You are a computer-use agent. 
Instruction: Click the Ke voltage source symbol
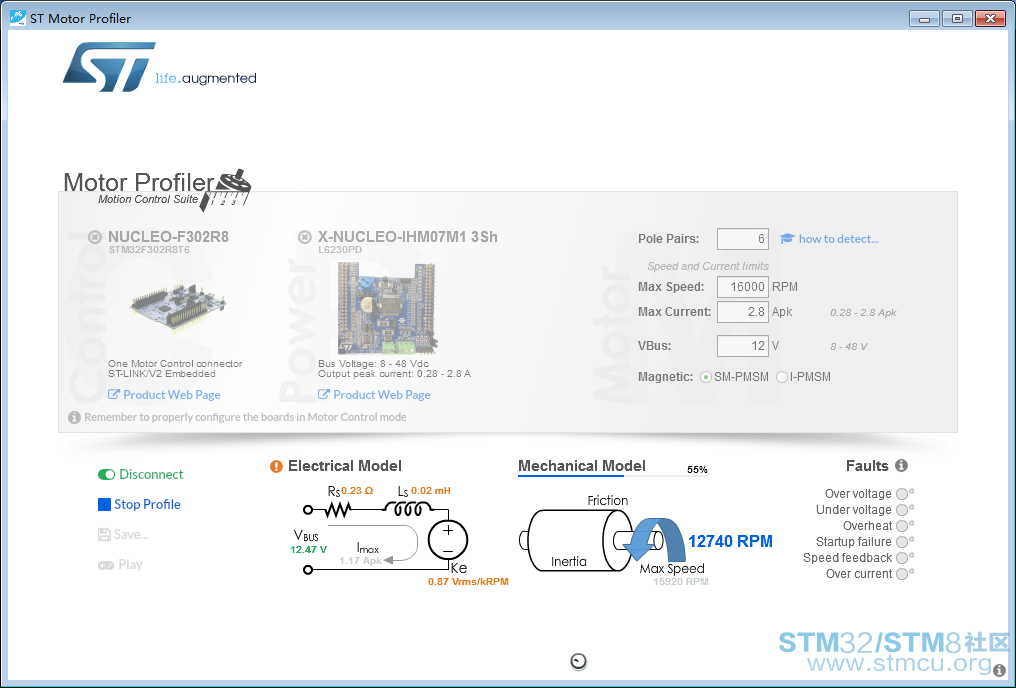[x=448, y=540]
